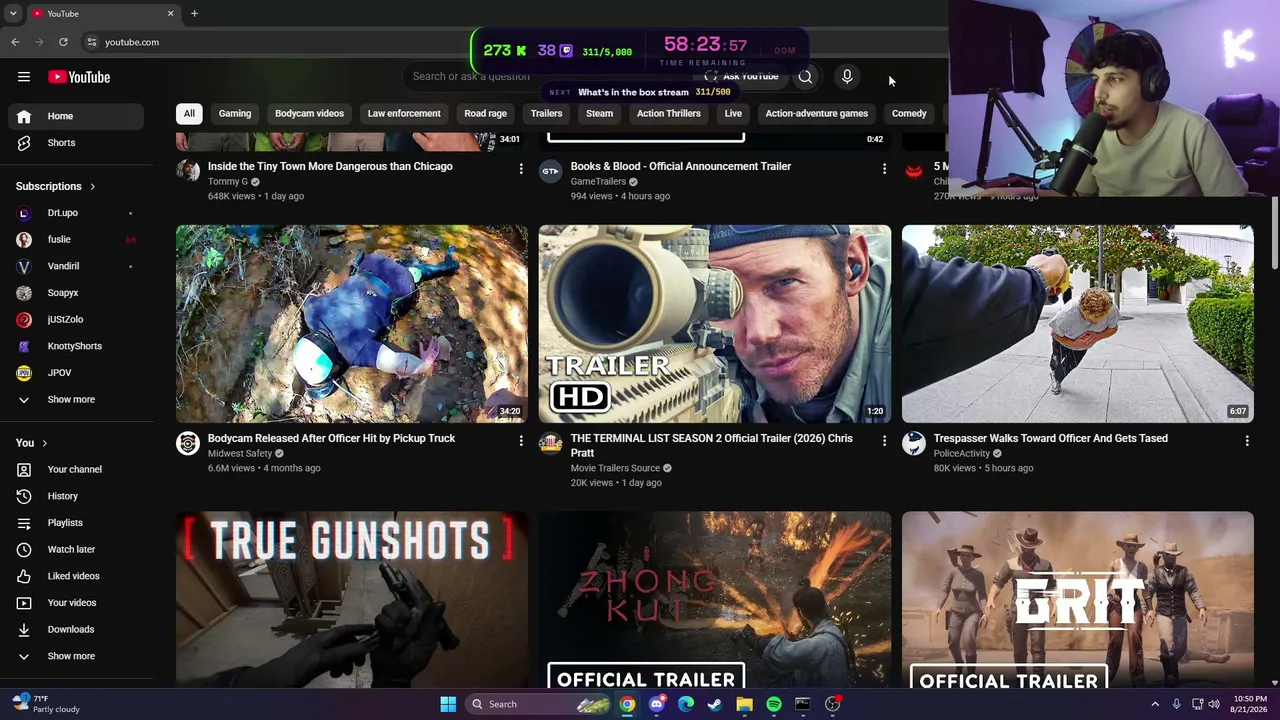Screen dimensions: 1280x720
Task: Open options for Books & Blood trailer
Action: pyautogui.click(x=884, y=169)
